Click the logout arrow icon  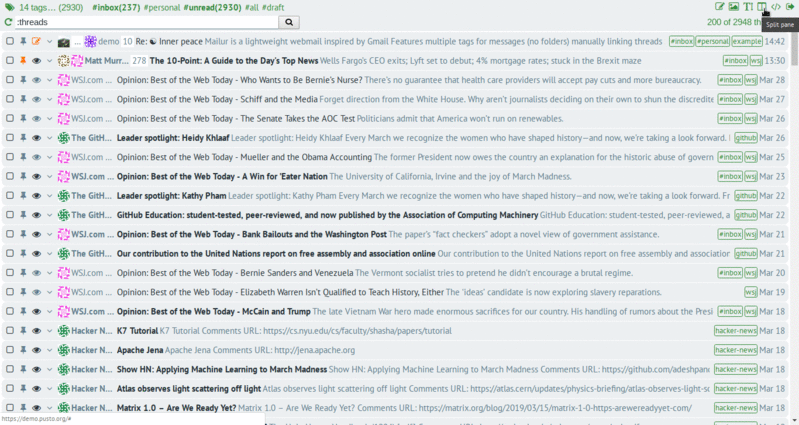790,7
